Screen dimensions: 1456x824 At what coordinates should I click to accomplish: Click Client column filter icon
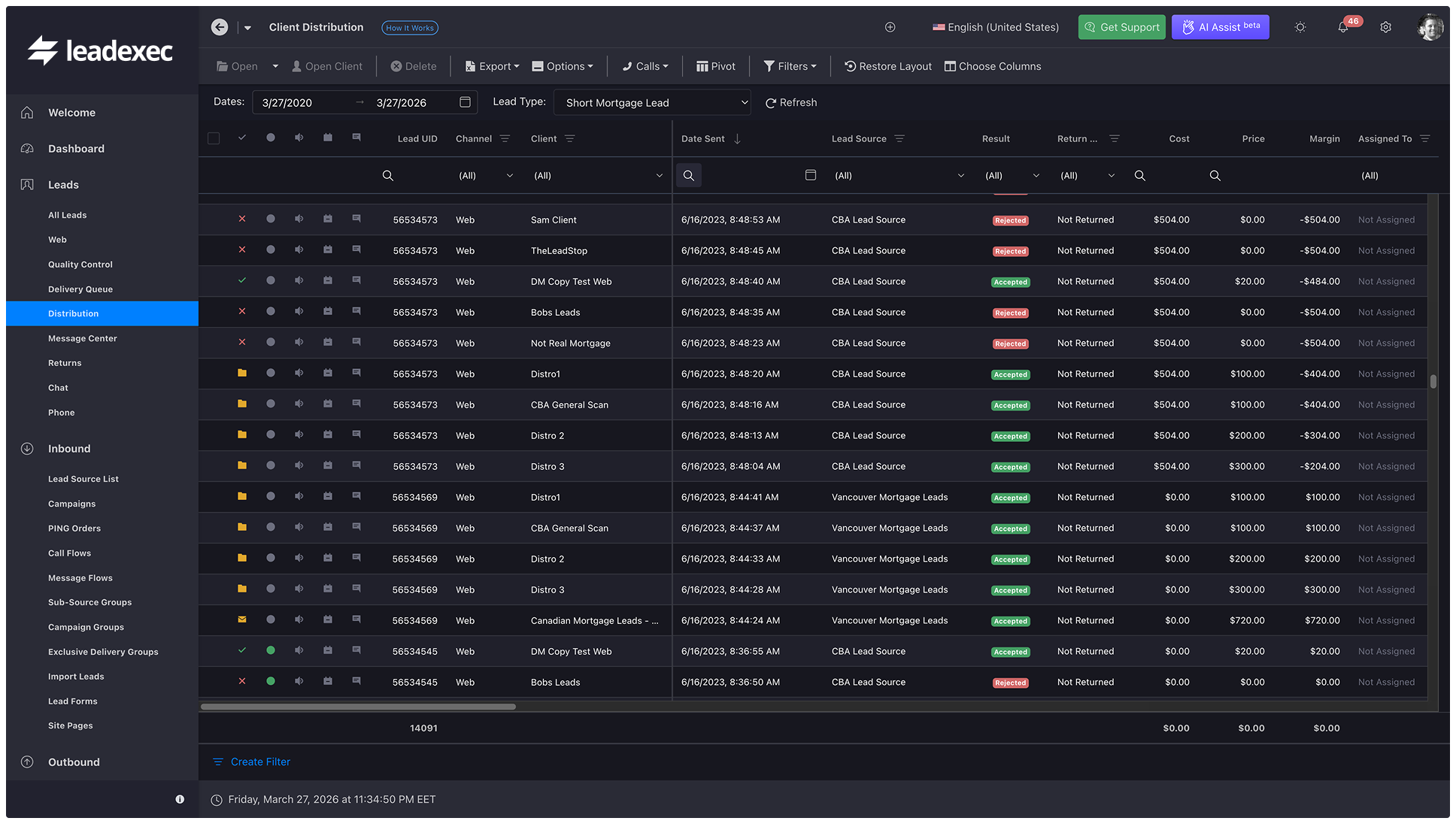(569, 138)
